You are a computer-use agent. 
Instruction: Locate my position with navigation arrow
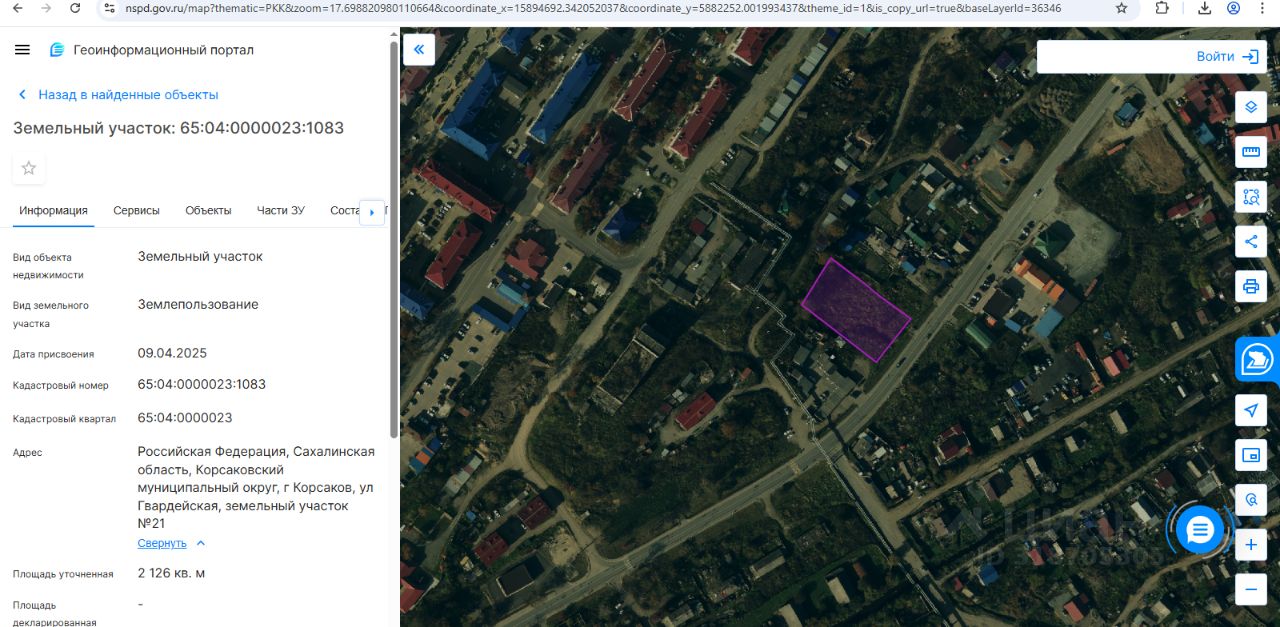click(x=1251, y=410)
